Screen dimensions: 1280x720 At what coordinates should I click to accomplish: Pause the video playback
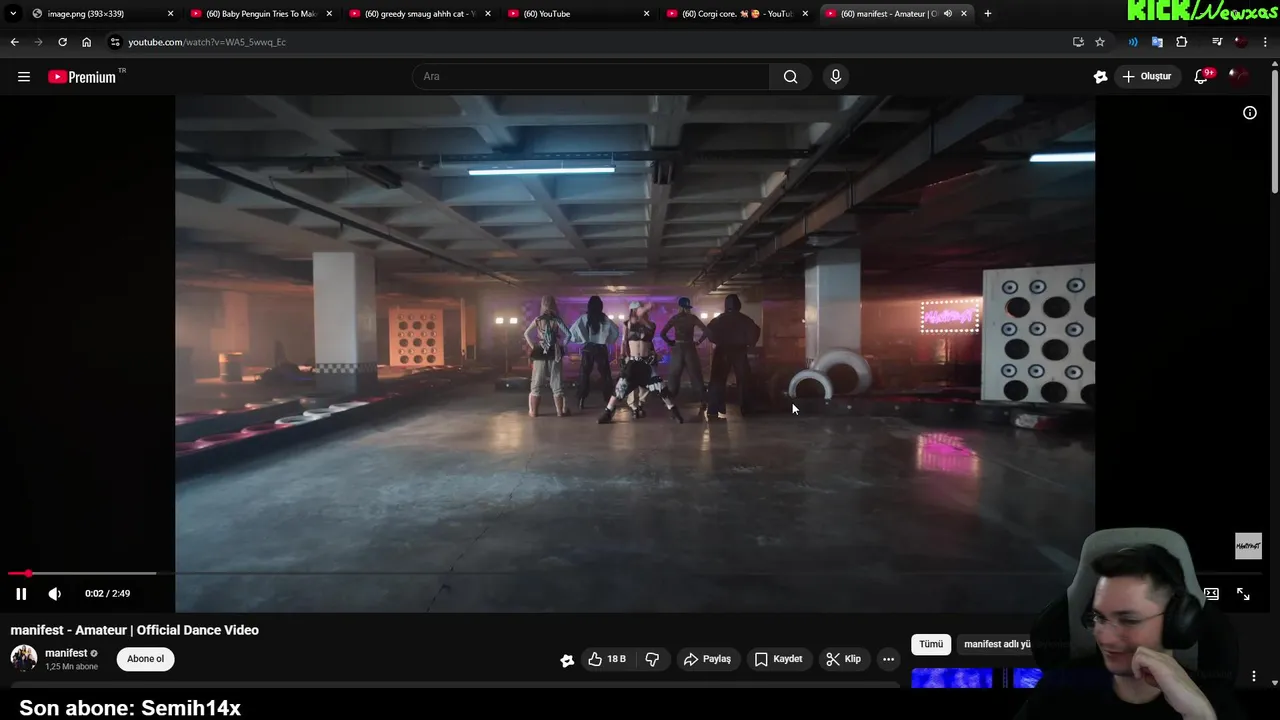coord(21,594)
